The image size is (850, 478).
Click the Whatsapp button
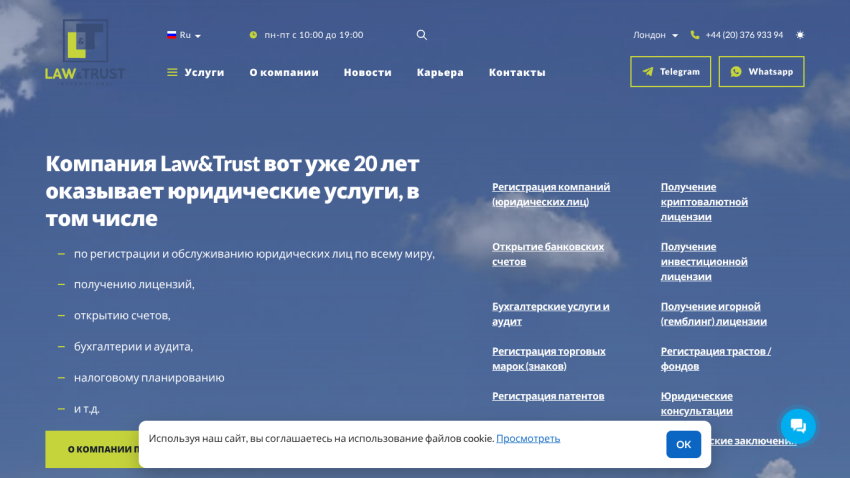(x=762, y=72)
